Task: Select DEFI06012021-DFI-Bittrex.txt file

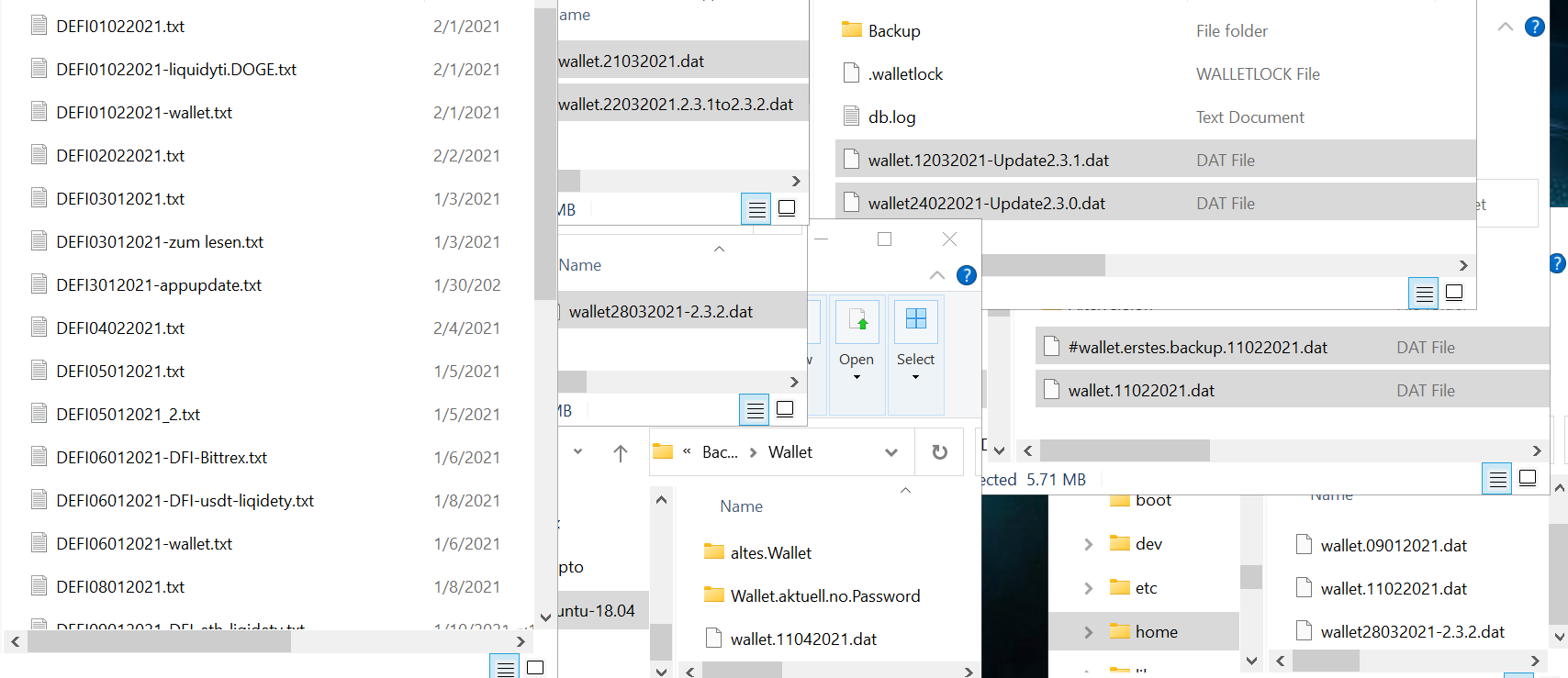Action: (162, 457)
